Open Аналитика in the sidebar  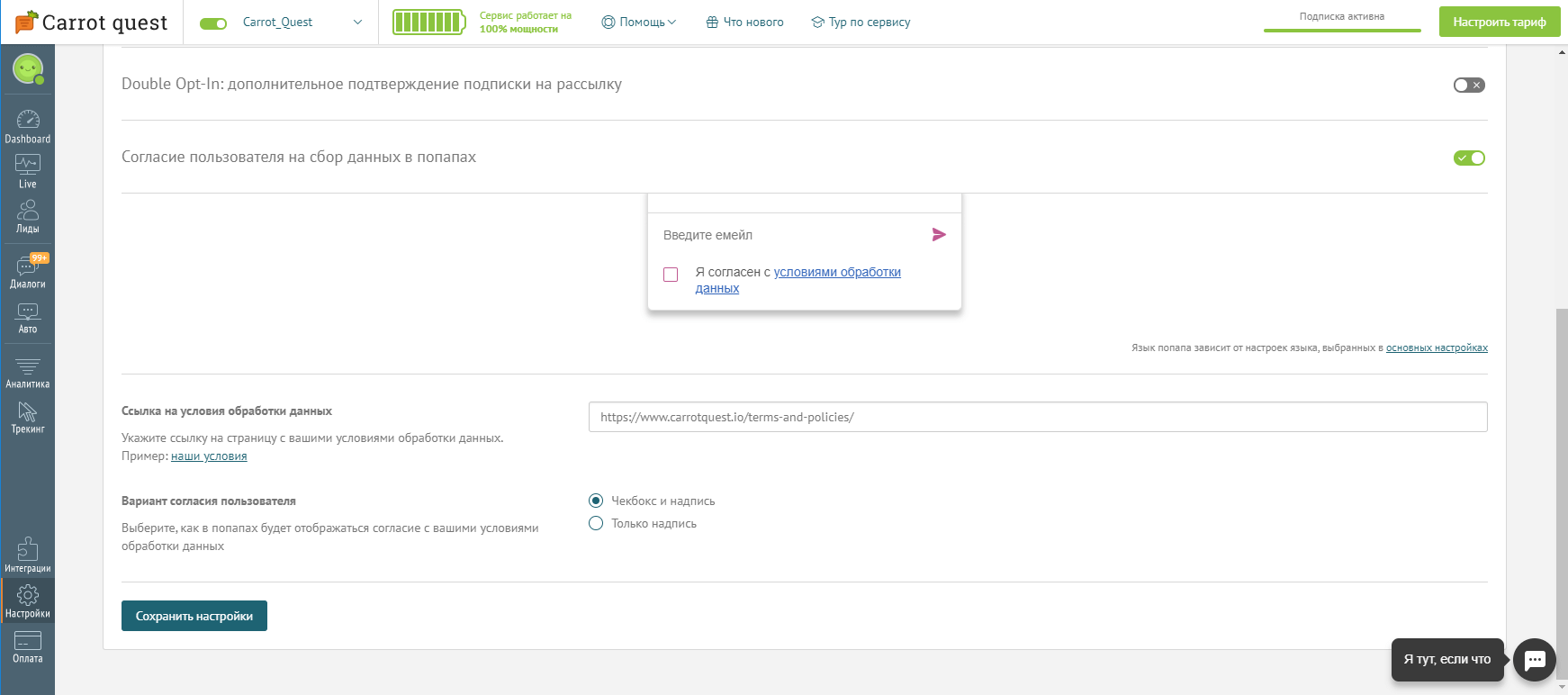[x=28, y=373]
